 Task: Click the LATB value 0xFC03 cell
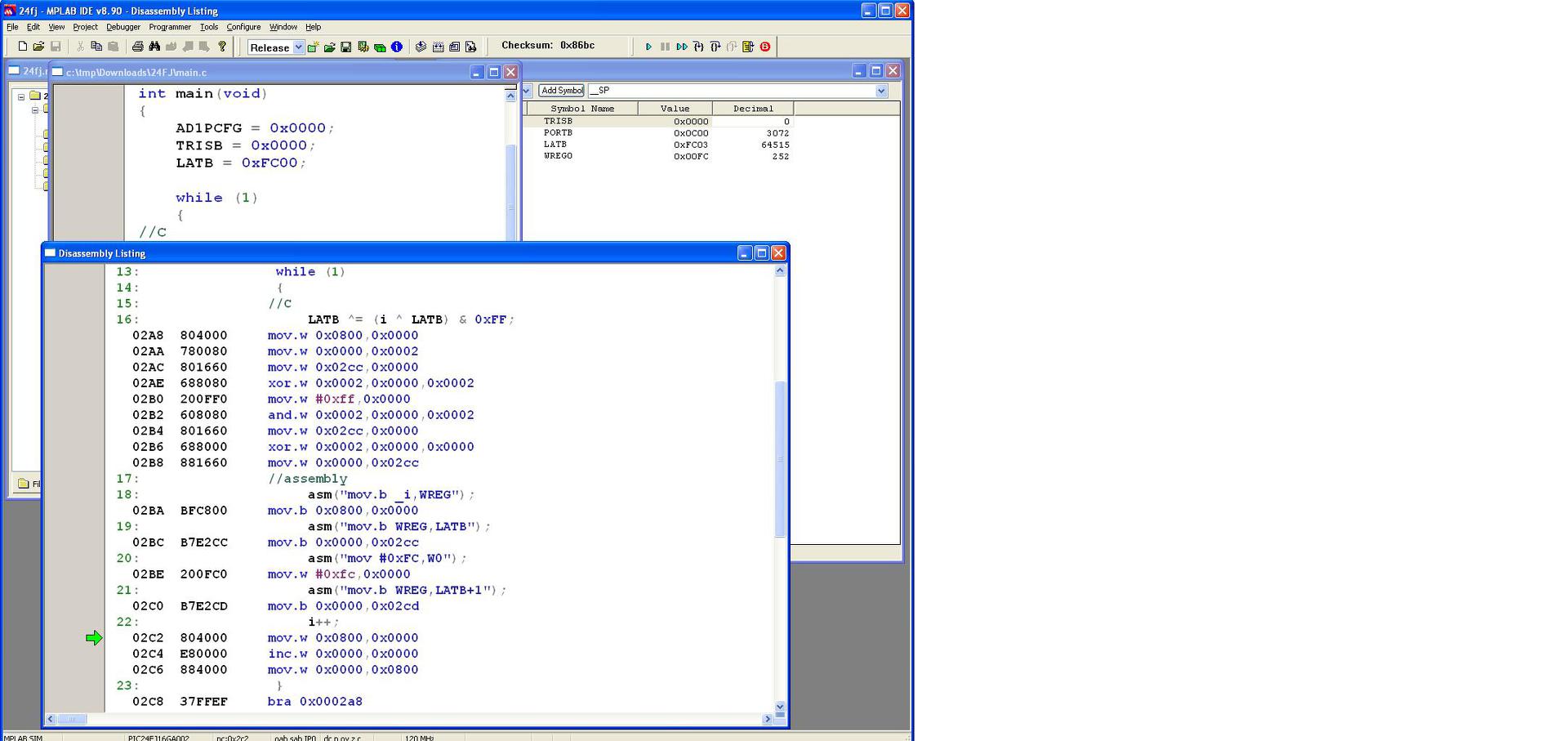[x=691, y=144]
